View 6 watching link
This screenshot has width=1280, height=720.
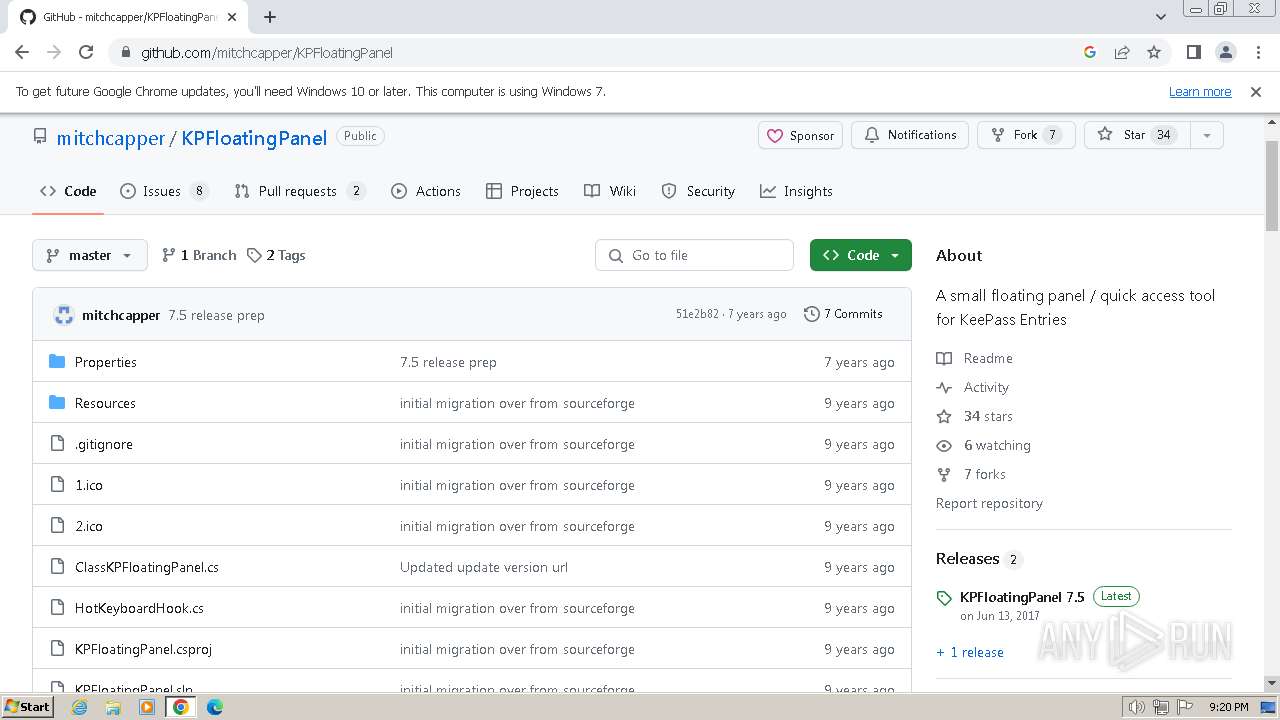coord(984,445)
